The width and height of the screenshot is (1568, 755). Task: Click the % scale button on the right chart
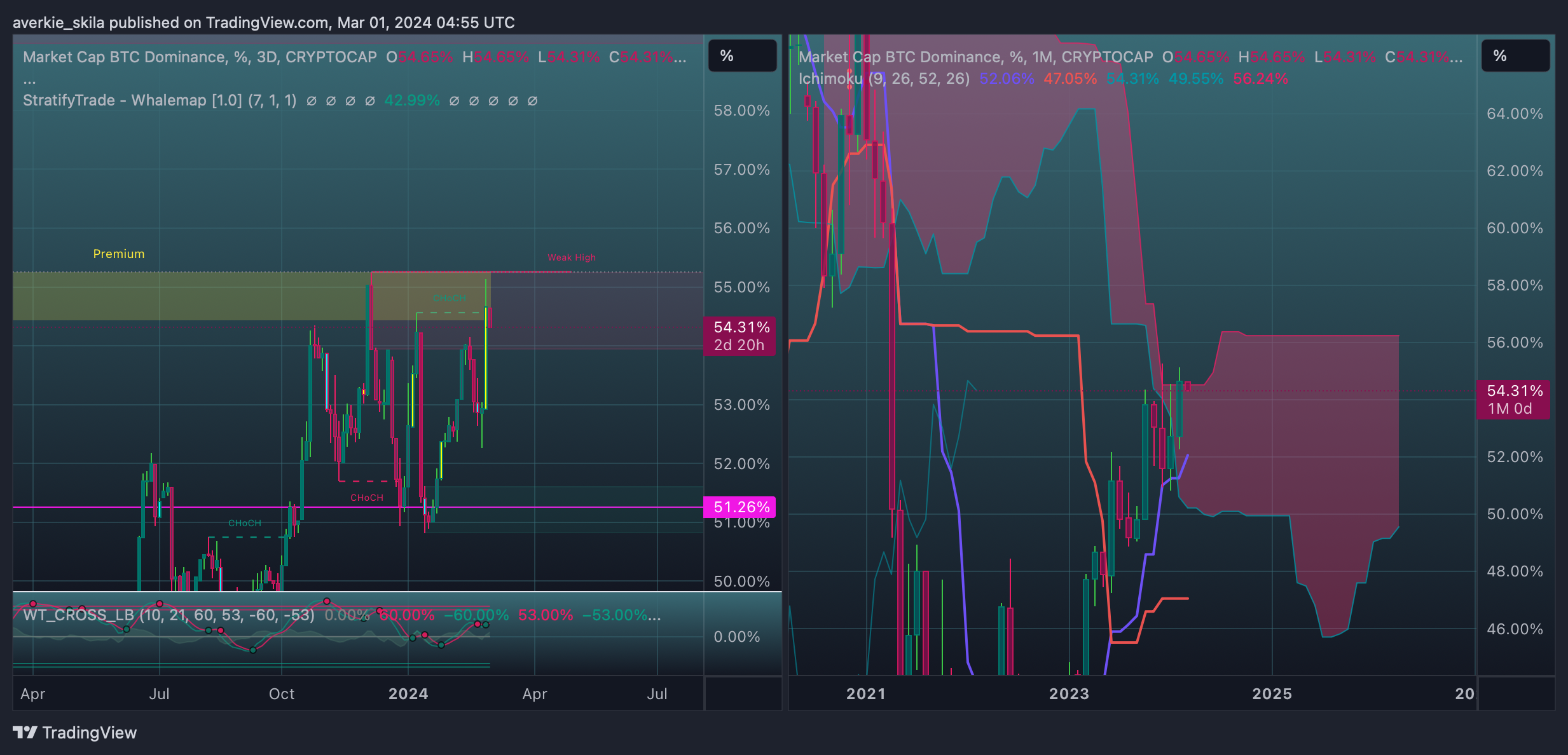point(1515,56)
